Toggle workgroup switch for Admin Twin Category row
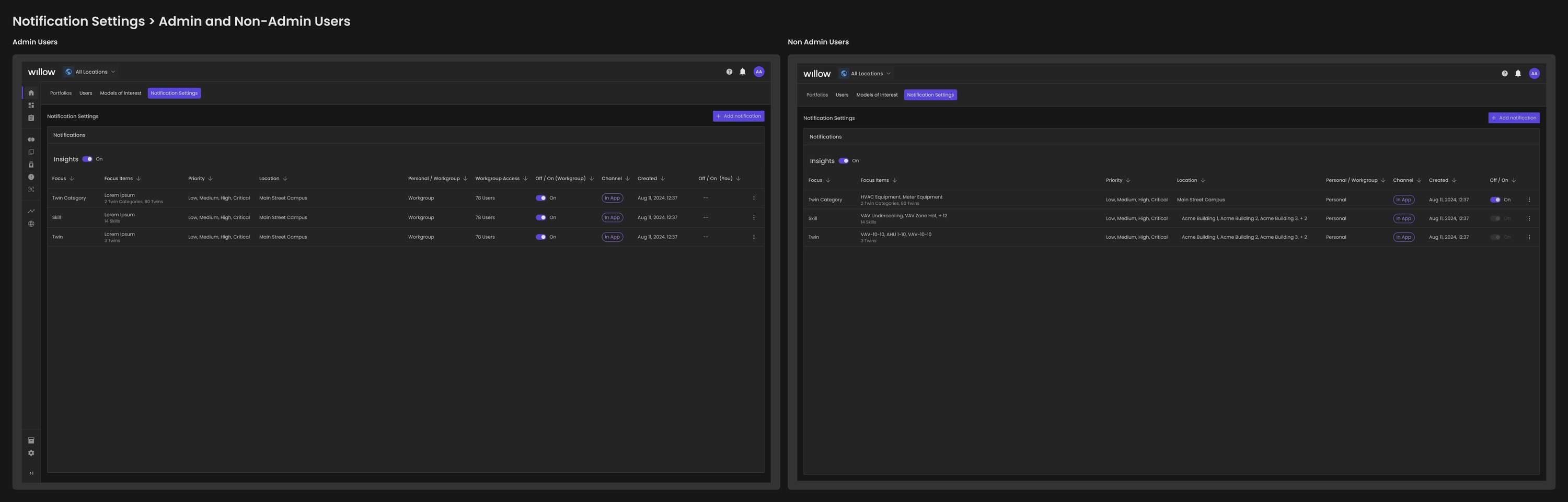 click(x=540, y=199)
